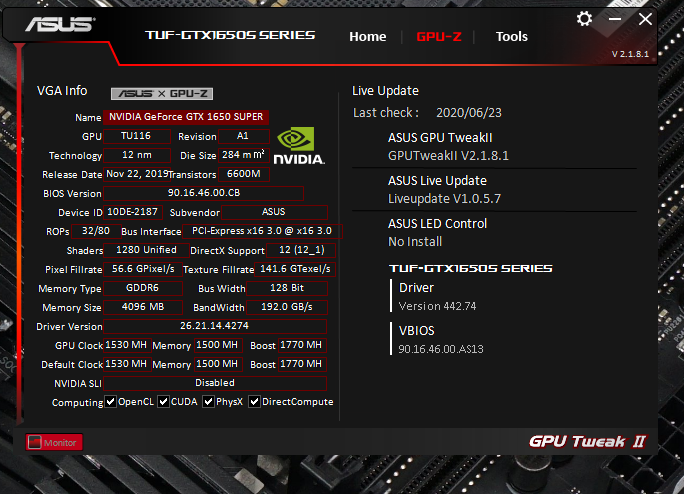Minimize the GPU Tweak II window
The image size is (684, 494).
click(x=615, y=19)
